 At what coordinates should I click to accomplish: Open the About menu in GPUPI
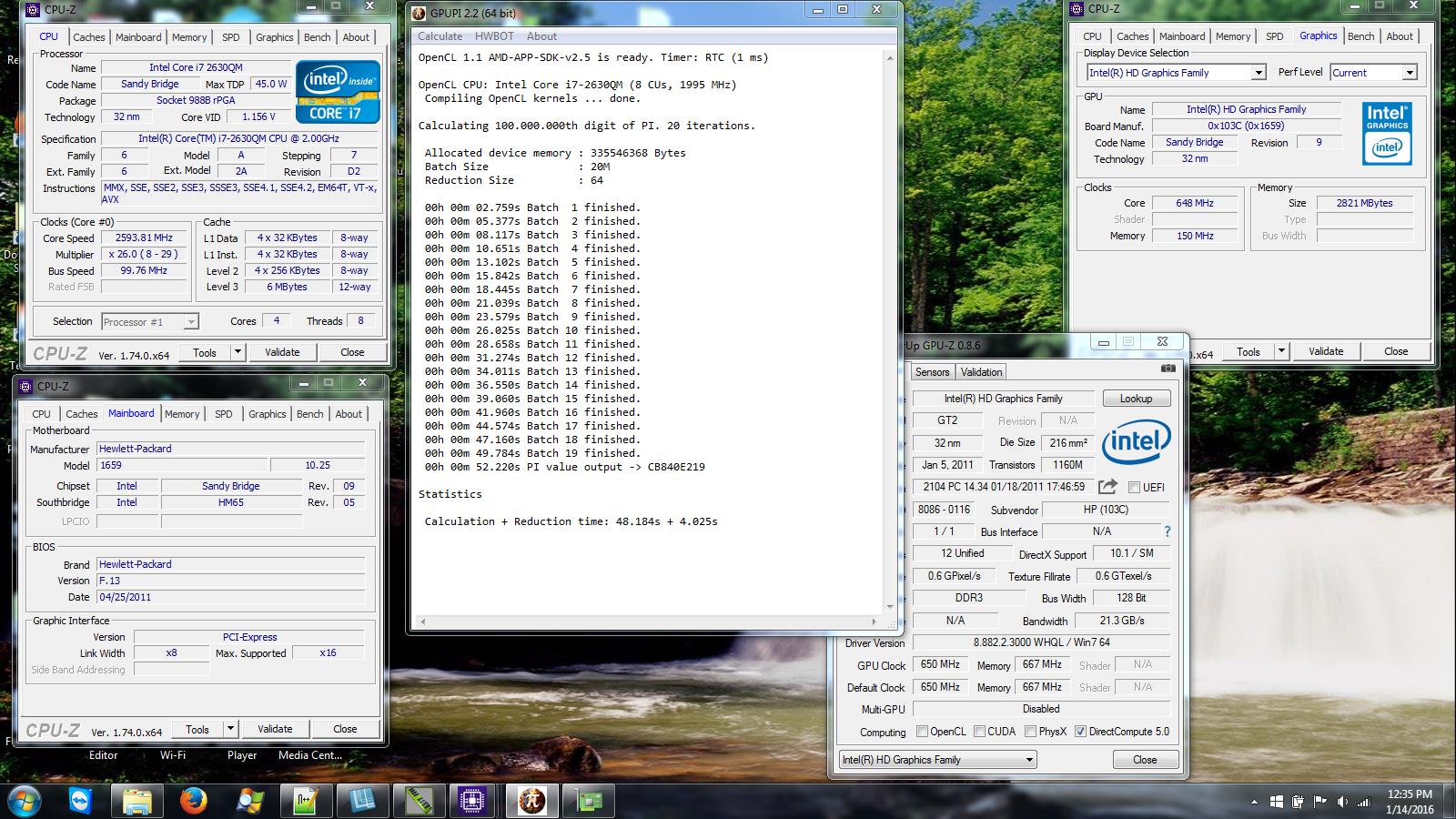pyautogui.click(x=541, y=36)
